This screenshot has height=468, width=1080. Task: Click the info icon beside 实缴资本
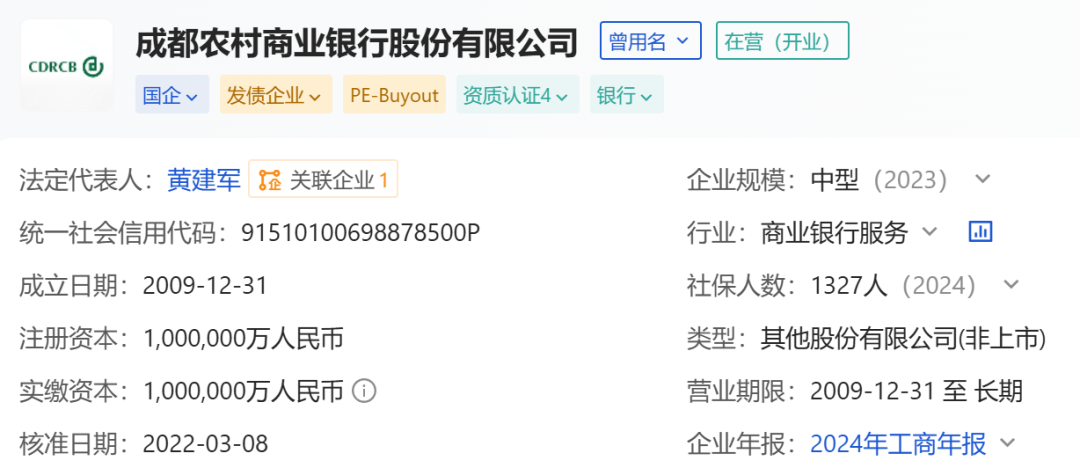(x=365, y=390)
